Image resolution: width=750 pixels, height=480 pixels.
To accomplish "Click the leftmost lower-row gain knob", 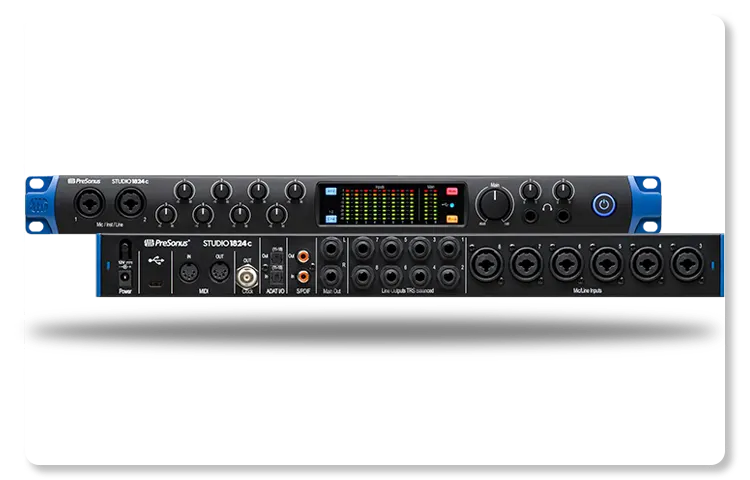I will (166, 215).
